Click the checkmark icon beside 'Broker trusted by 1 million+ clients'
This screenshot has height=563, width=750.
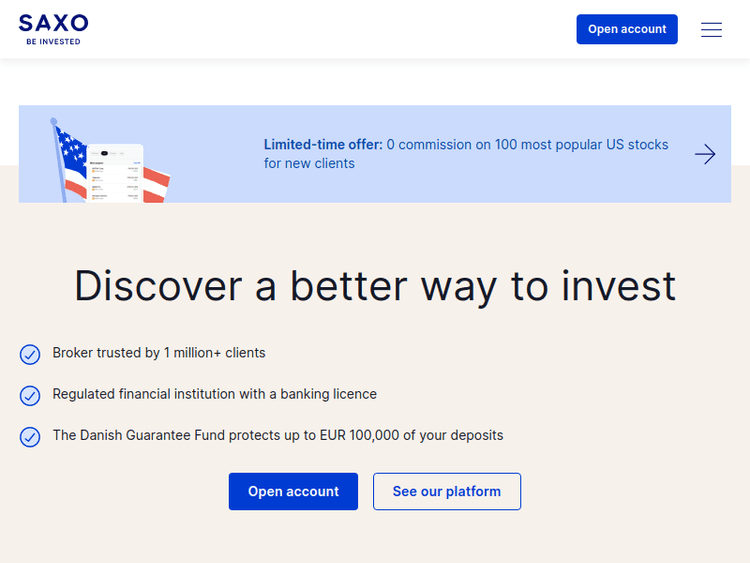(x=30, y=354)
